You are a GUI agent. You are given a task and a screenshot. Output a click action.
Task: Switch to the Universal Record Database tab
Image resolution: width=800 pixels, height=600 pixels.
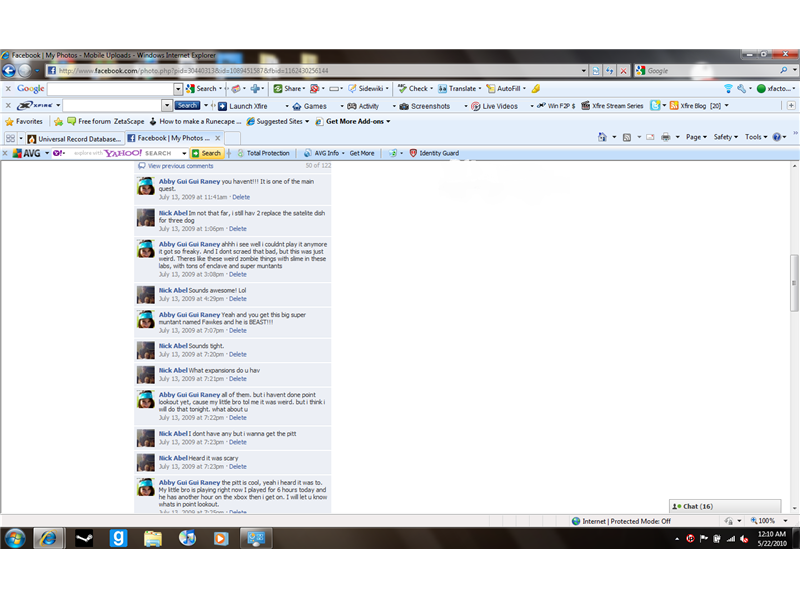click(x=78, y=138)
